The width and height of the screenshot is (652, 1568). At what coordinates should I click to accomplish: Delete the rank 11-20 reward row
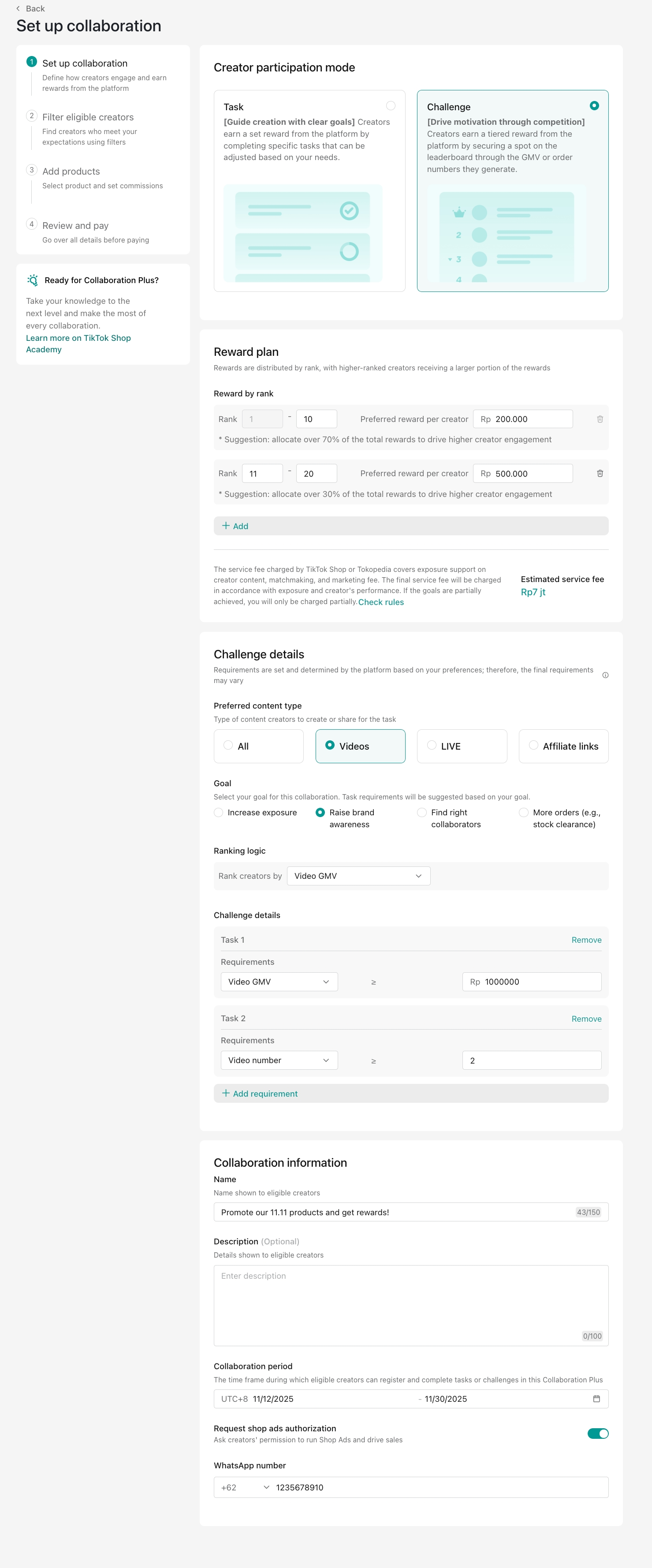(x=600, y=474)
